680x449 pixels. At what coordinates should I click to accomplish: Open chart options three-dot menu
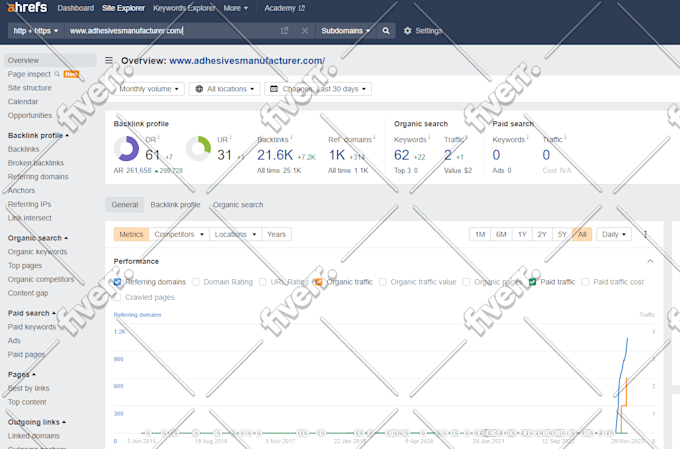(645, 234)
